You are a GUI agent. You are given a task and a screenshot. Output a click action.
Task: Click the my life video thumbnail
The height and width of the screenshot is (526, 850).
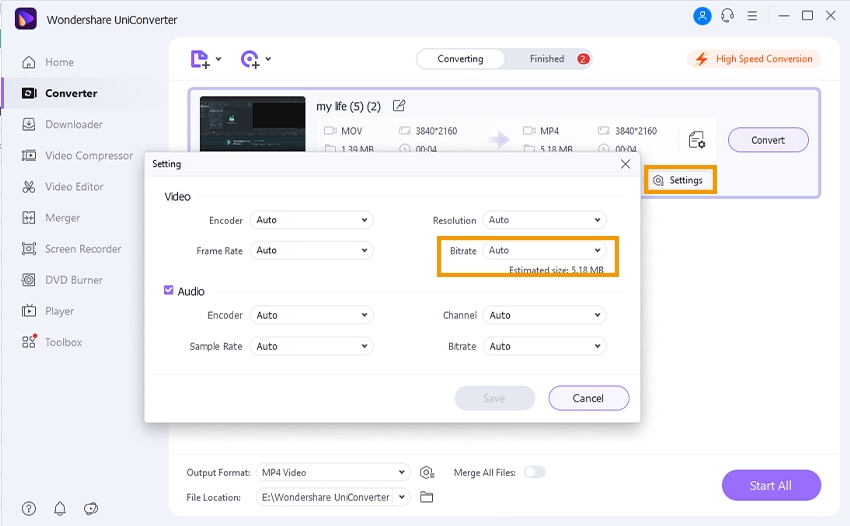(x=253, y=124)
